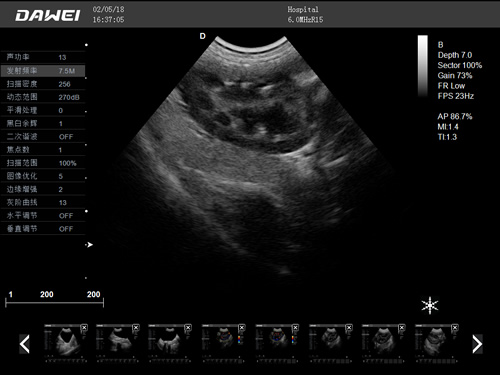Open the 动态范围 270dB dynamic range setting
Viewport: 500px width, 375px height.
(x=43, y=97)
